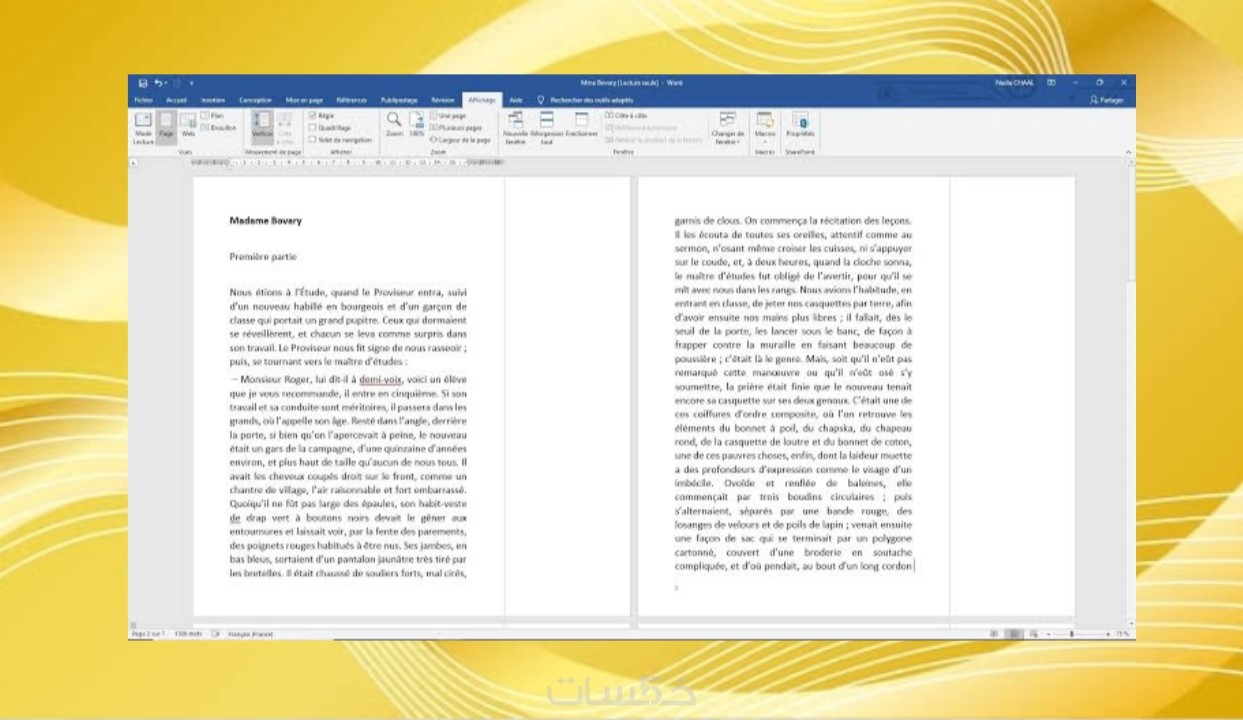
Task: Switch to Read Mode from status bar
Action: (x=995, y=634)
